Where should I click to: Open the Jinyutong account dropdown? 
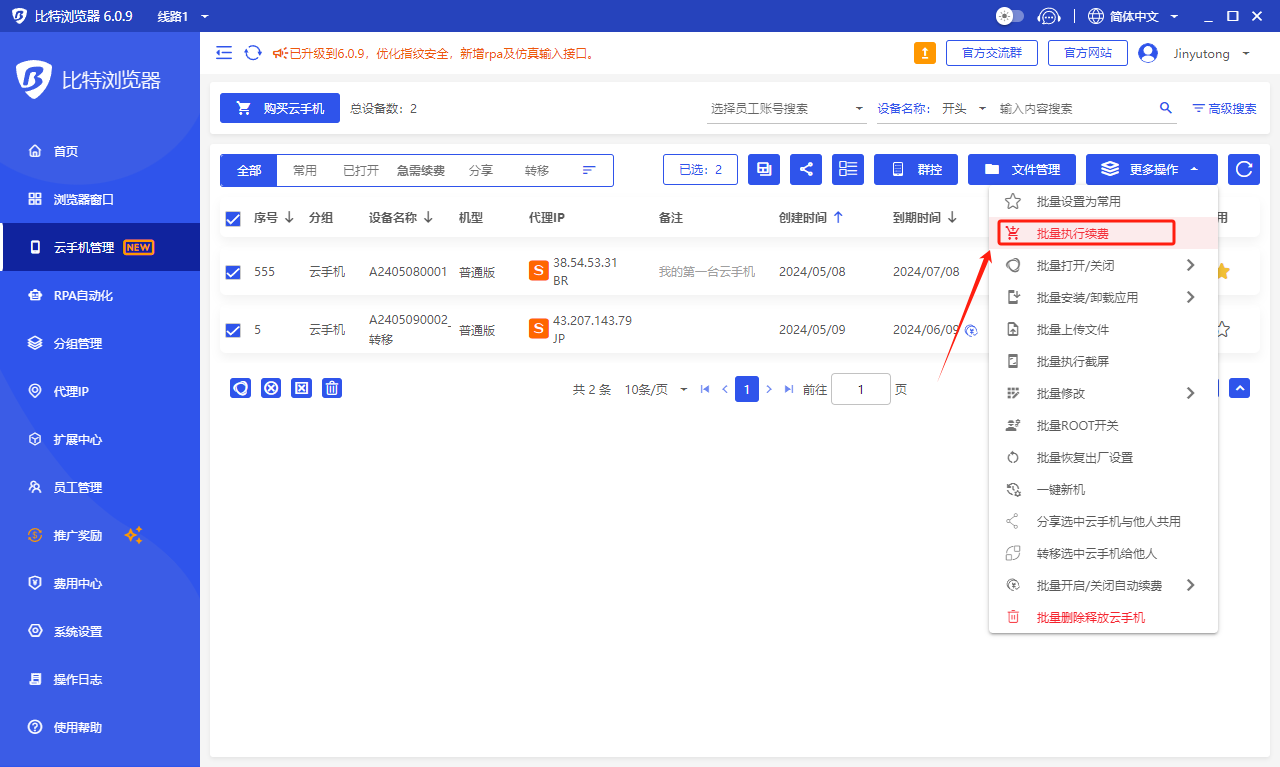(x=1211, y=53)
